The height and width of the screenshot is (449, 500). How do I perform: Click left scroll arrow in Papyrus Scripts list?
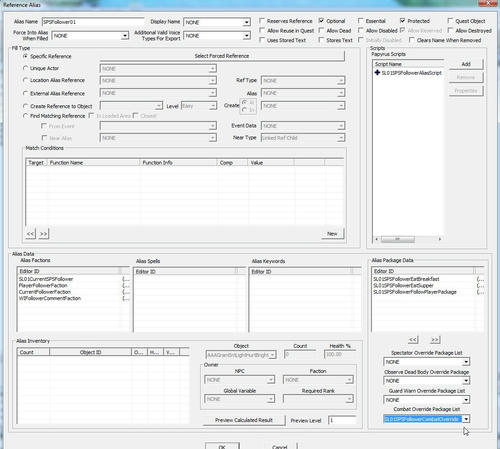click(x=377, y=239)
